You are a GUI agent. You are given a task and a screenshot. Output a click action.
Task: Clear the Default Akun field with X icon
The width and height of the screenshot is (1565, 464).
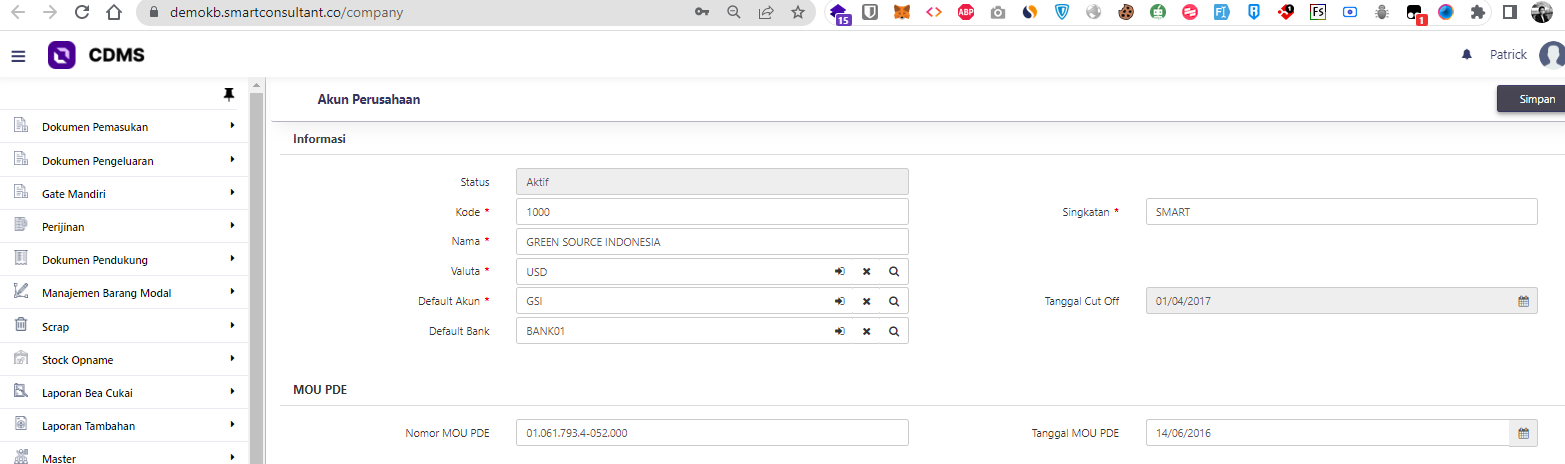[866, 301]
